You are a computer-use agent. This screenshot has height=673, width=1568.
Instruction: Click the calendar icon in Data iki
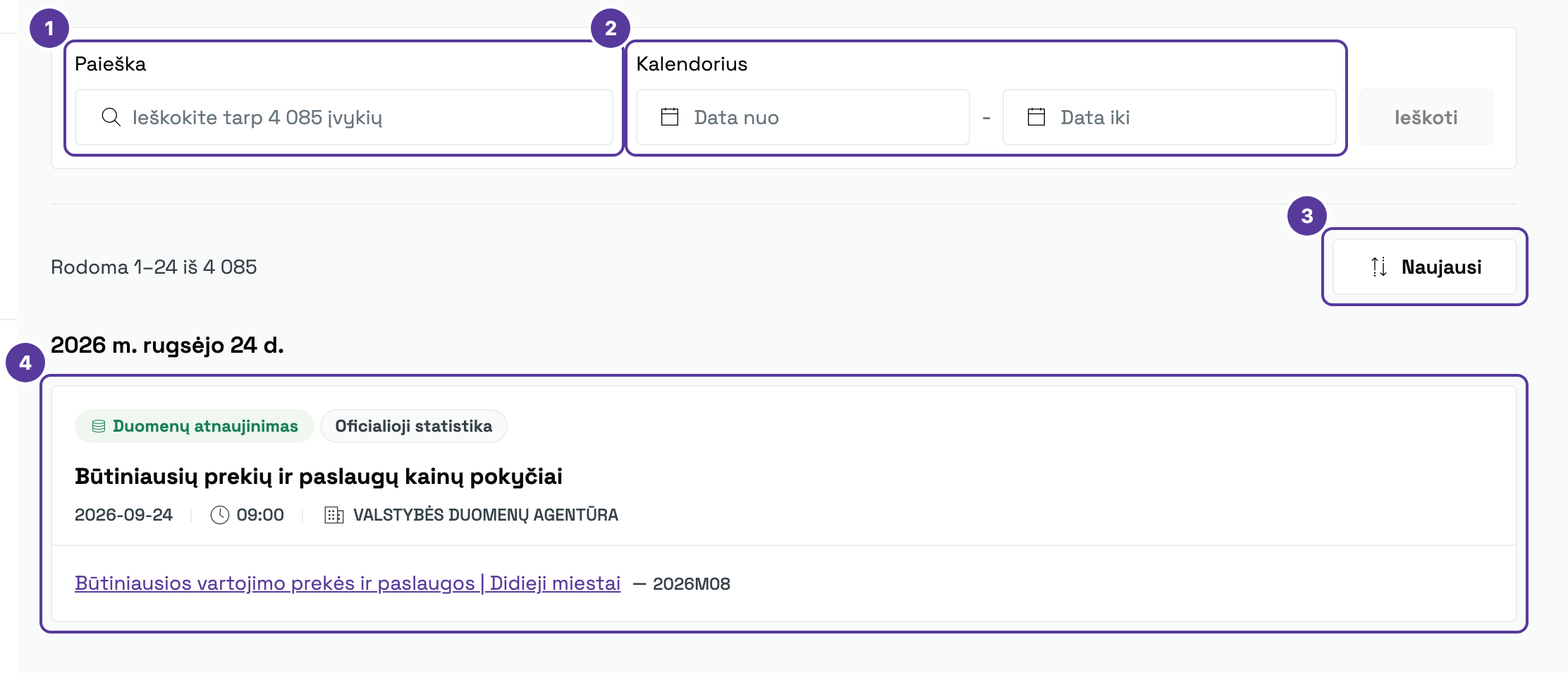(x=1036, y=117)
